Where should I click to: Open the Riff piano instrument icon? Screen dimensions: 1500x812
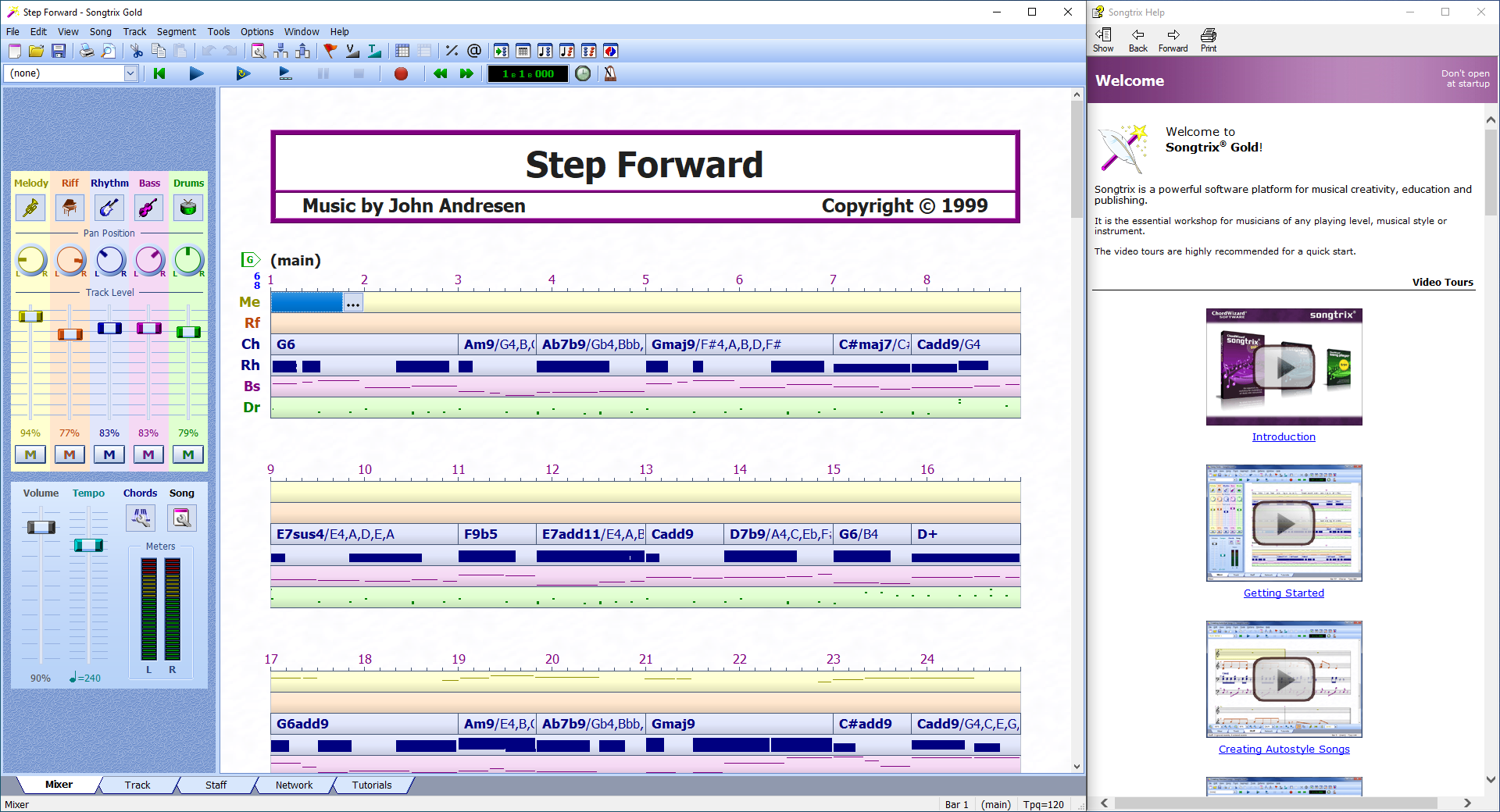(x=70, y=208)
